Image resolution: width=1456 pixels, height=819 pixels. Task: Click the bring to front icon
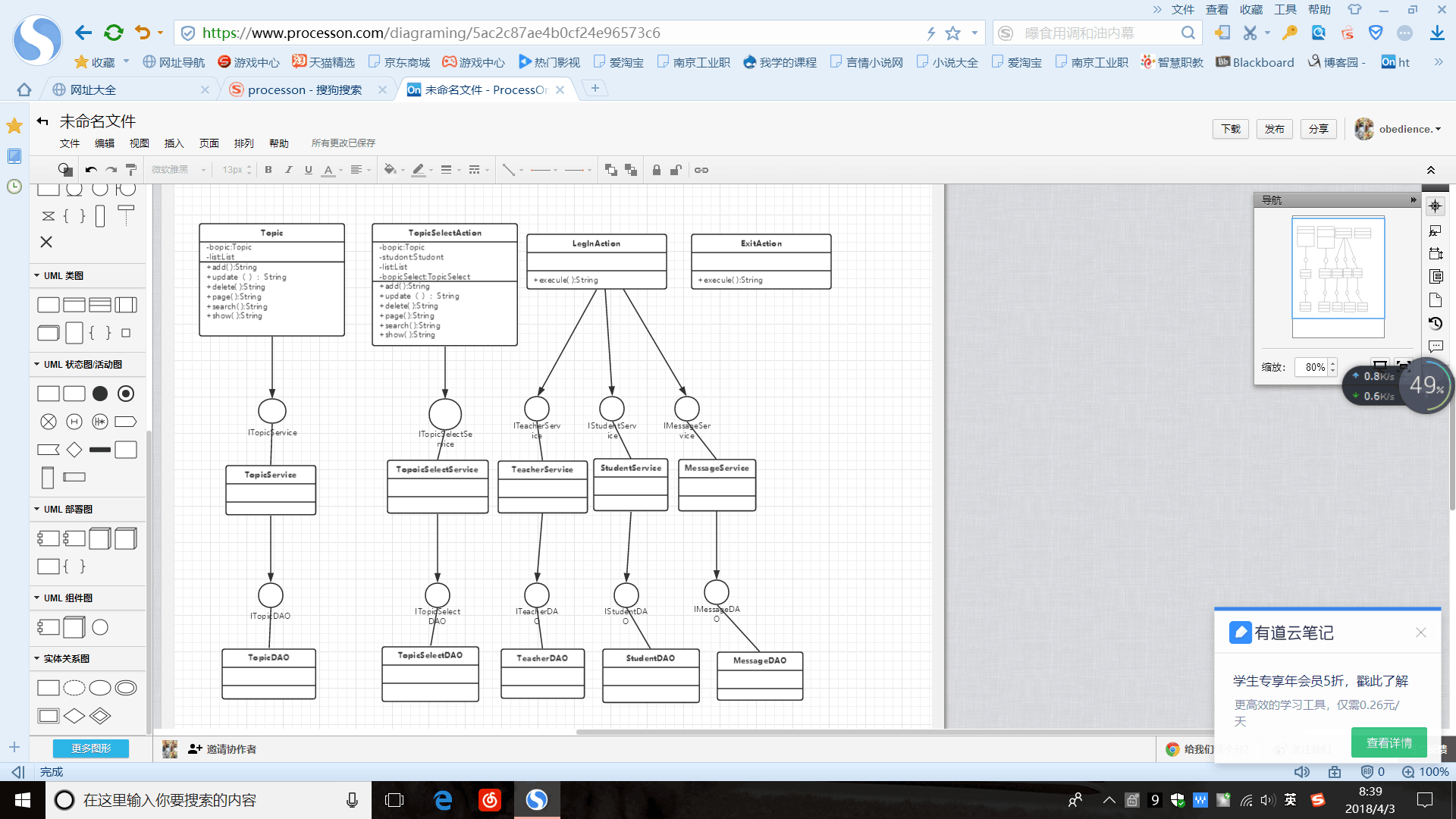(611, 170)
